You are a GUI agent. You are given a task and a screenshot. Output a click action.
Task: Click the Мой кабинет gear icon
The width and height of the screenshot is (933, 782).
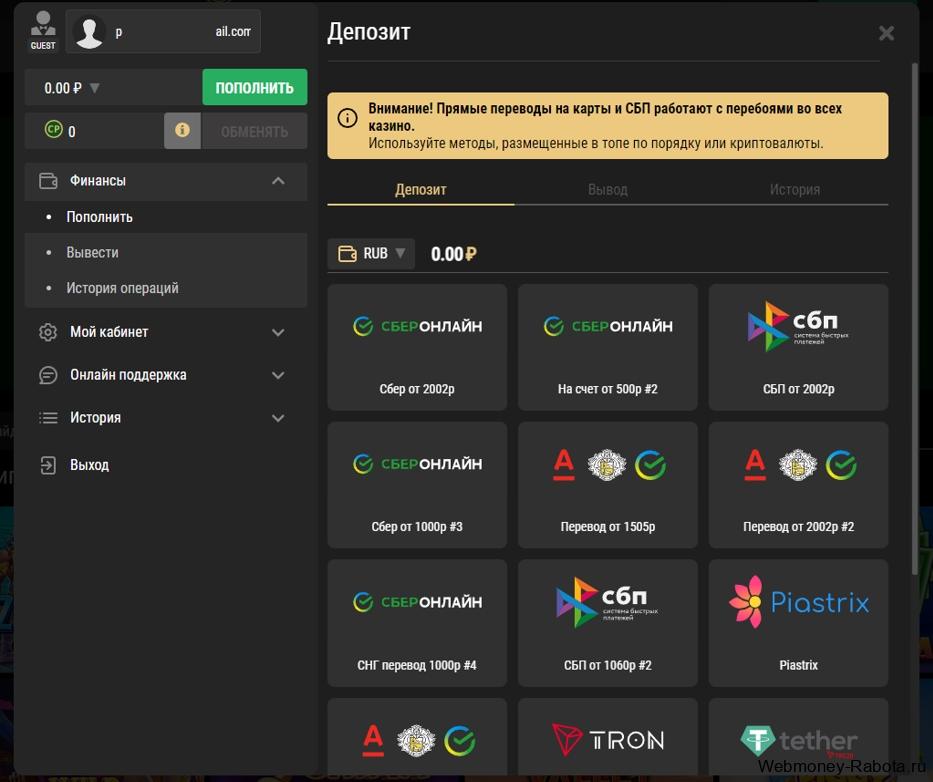coord(48,332)
